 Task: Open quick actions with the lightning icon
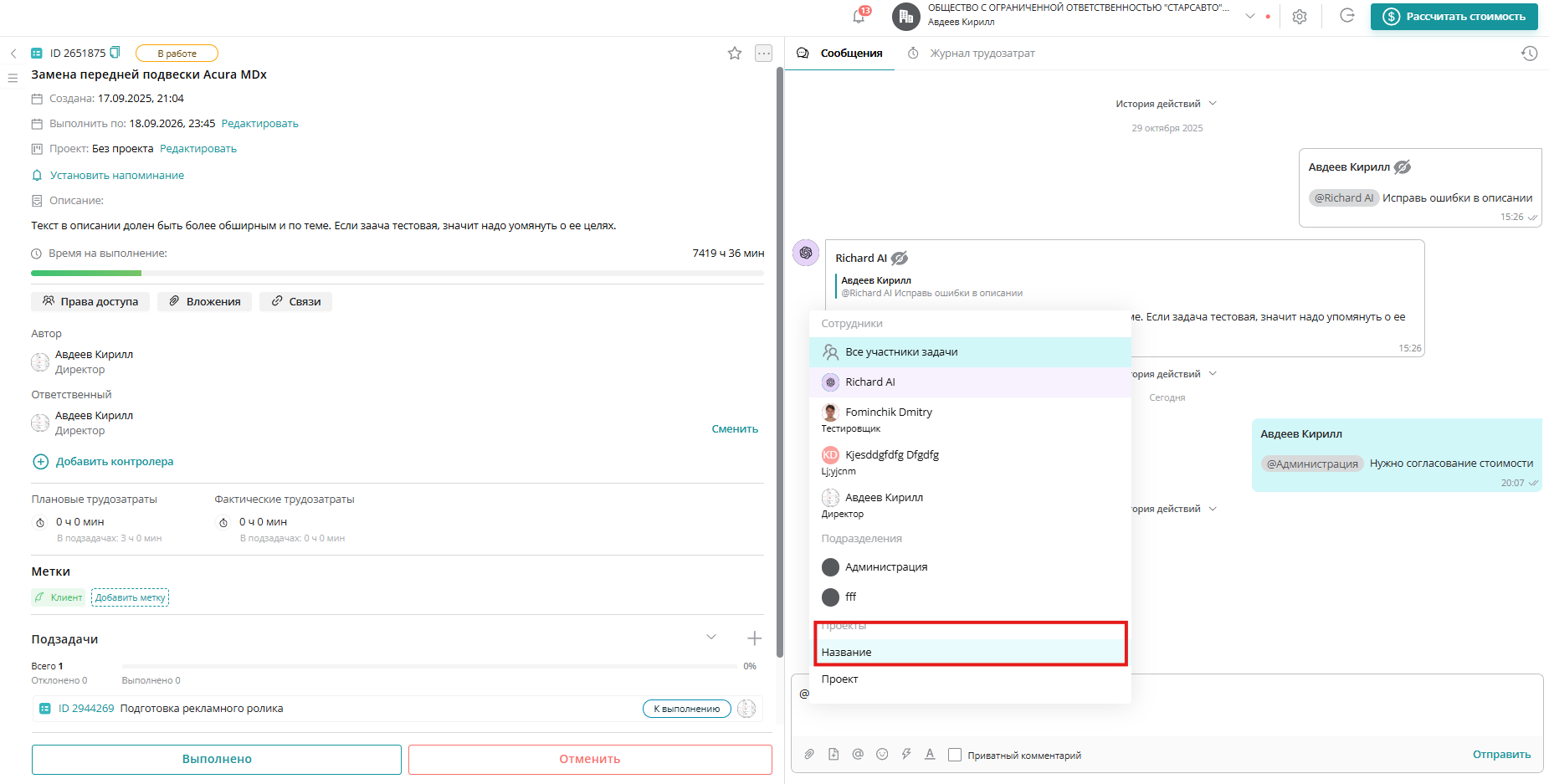tap(905, 754)
